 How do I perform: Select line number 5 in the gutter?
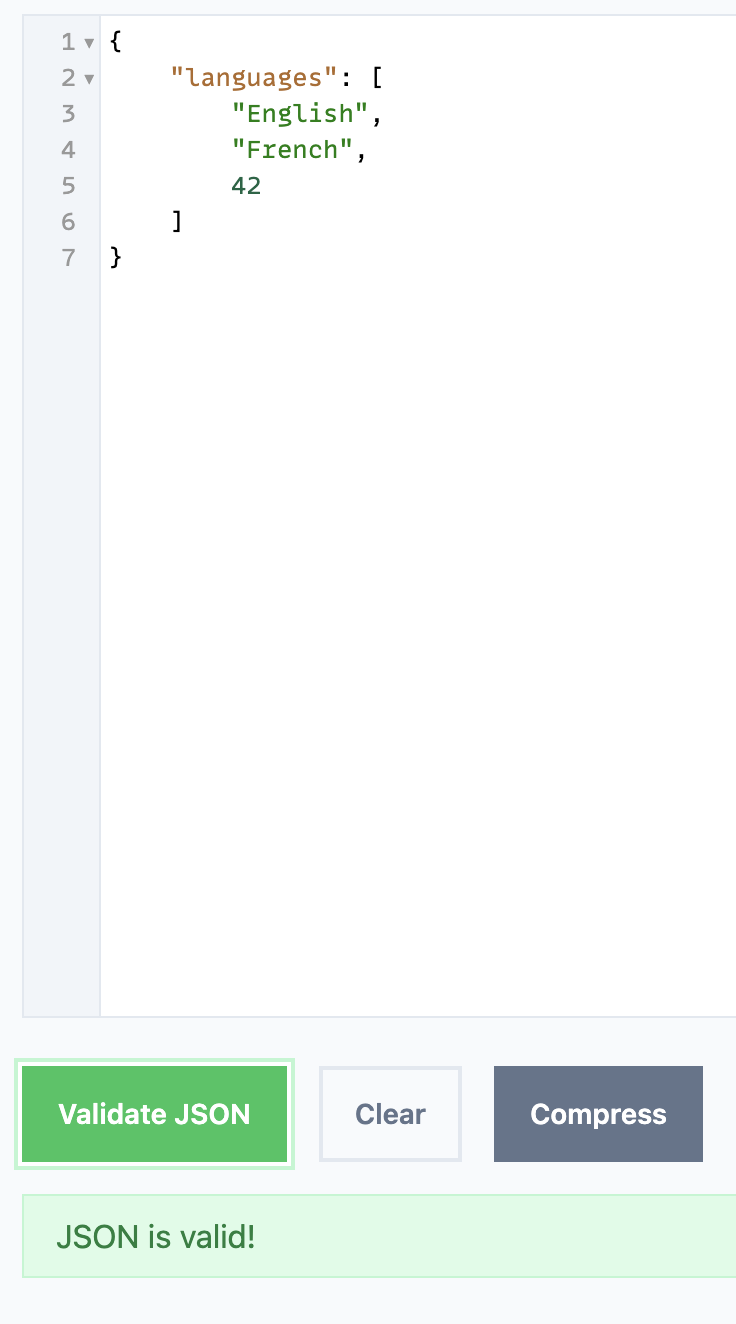(69, 186)
